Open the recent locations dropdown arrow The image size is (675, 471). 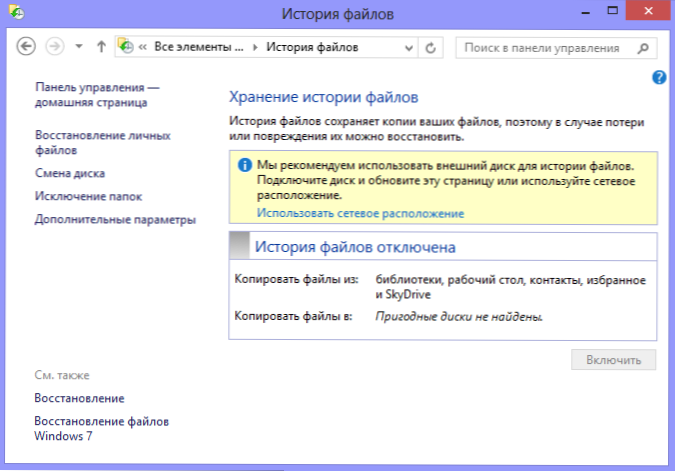tap(79, 46)
